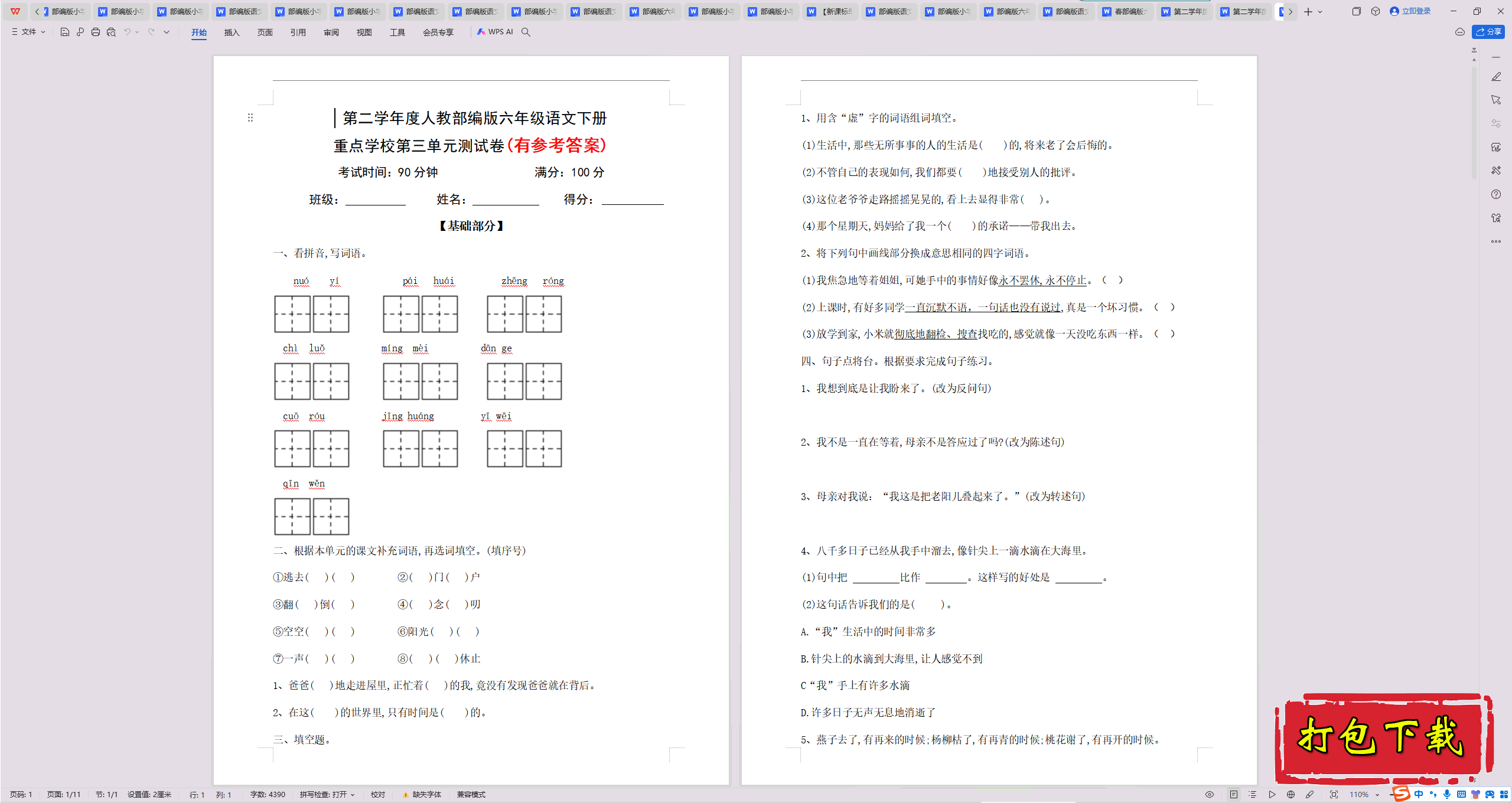This screenshot has width=1512, height=803.
Task: Expand the 文件 file menu
Action: point(28,32)
